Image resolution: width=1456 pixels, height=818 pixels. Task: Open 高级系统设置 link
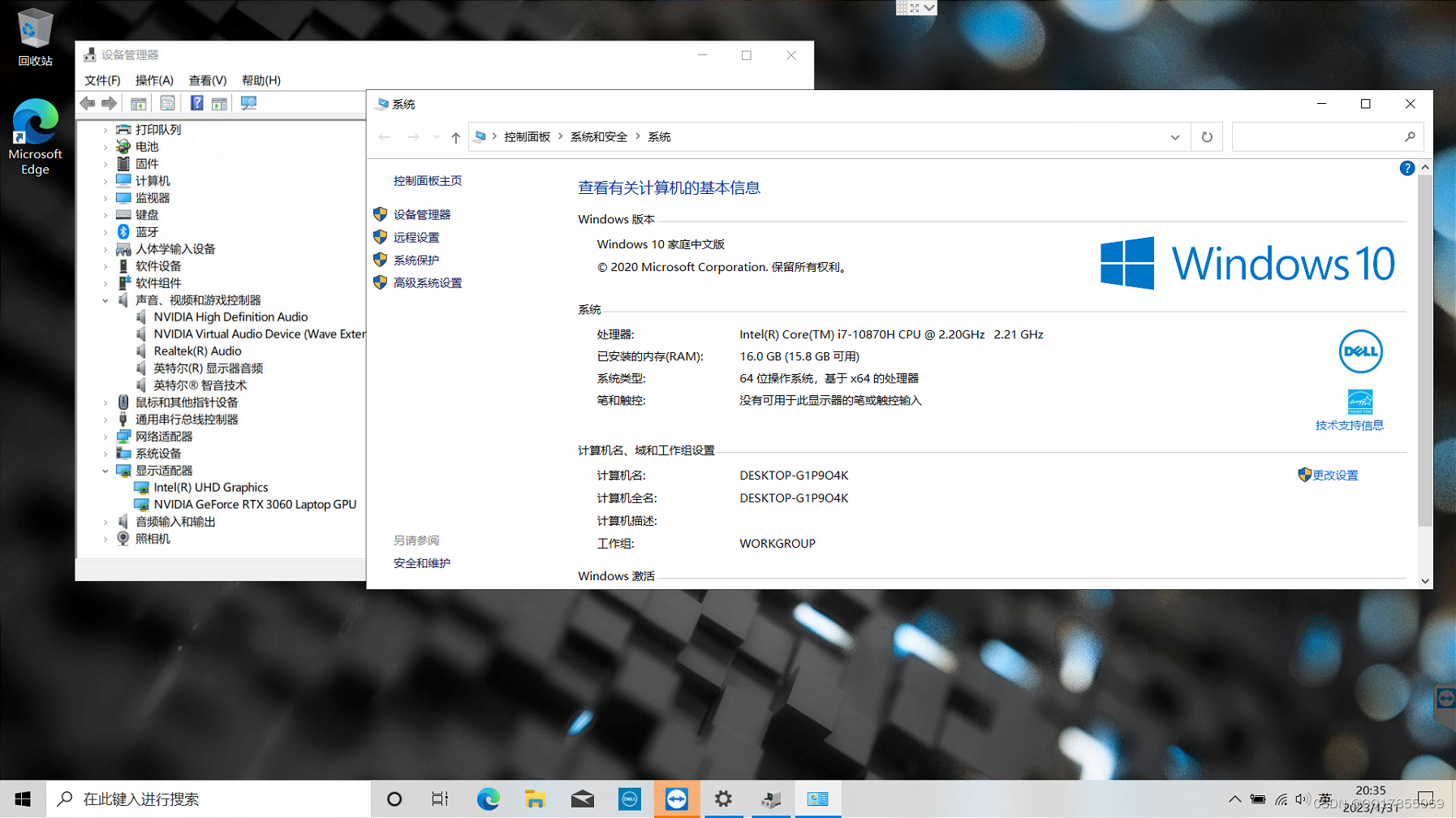click(428, 283)
